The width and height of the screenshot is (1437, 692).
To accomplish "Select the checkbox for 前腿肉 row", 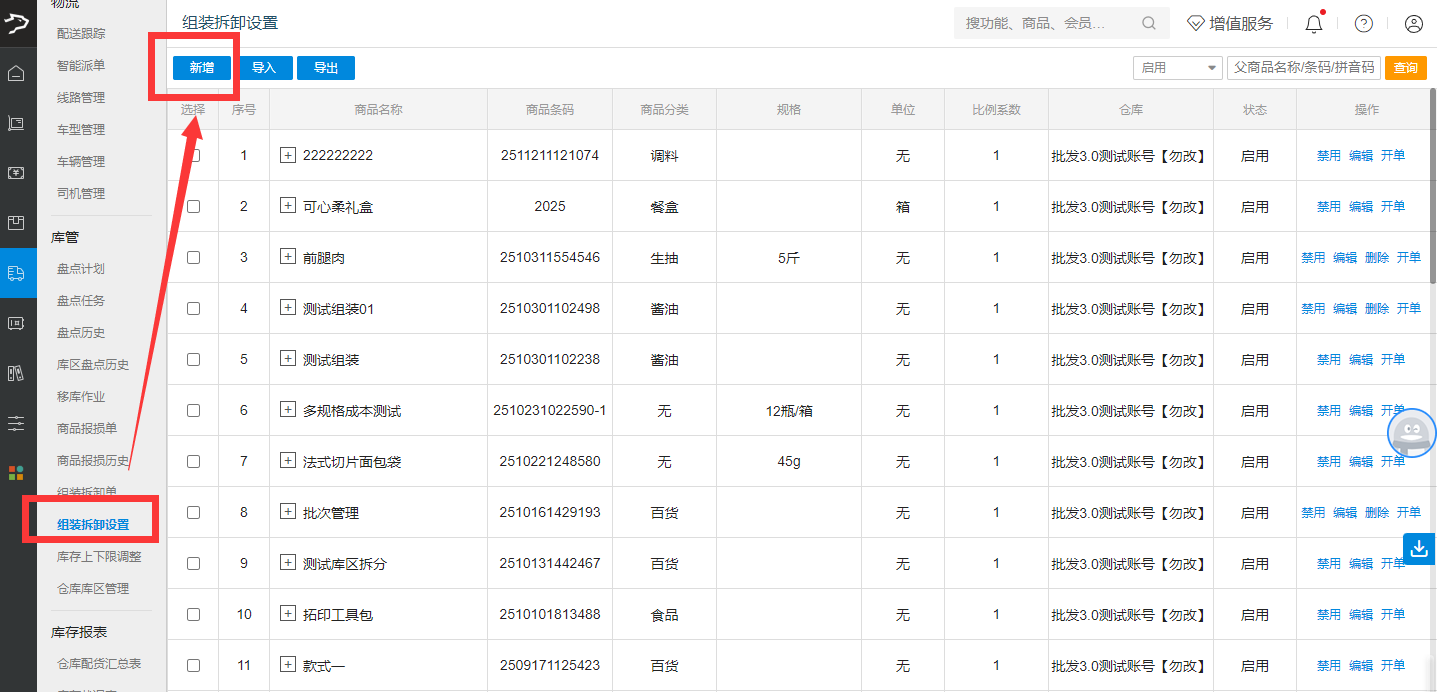I will (194, 258).
